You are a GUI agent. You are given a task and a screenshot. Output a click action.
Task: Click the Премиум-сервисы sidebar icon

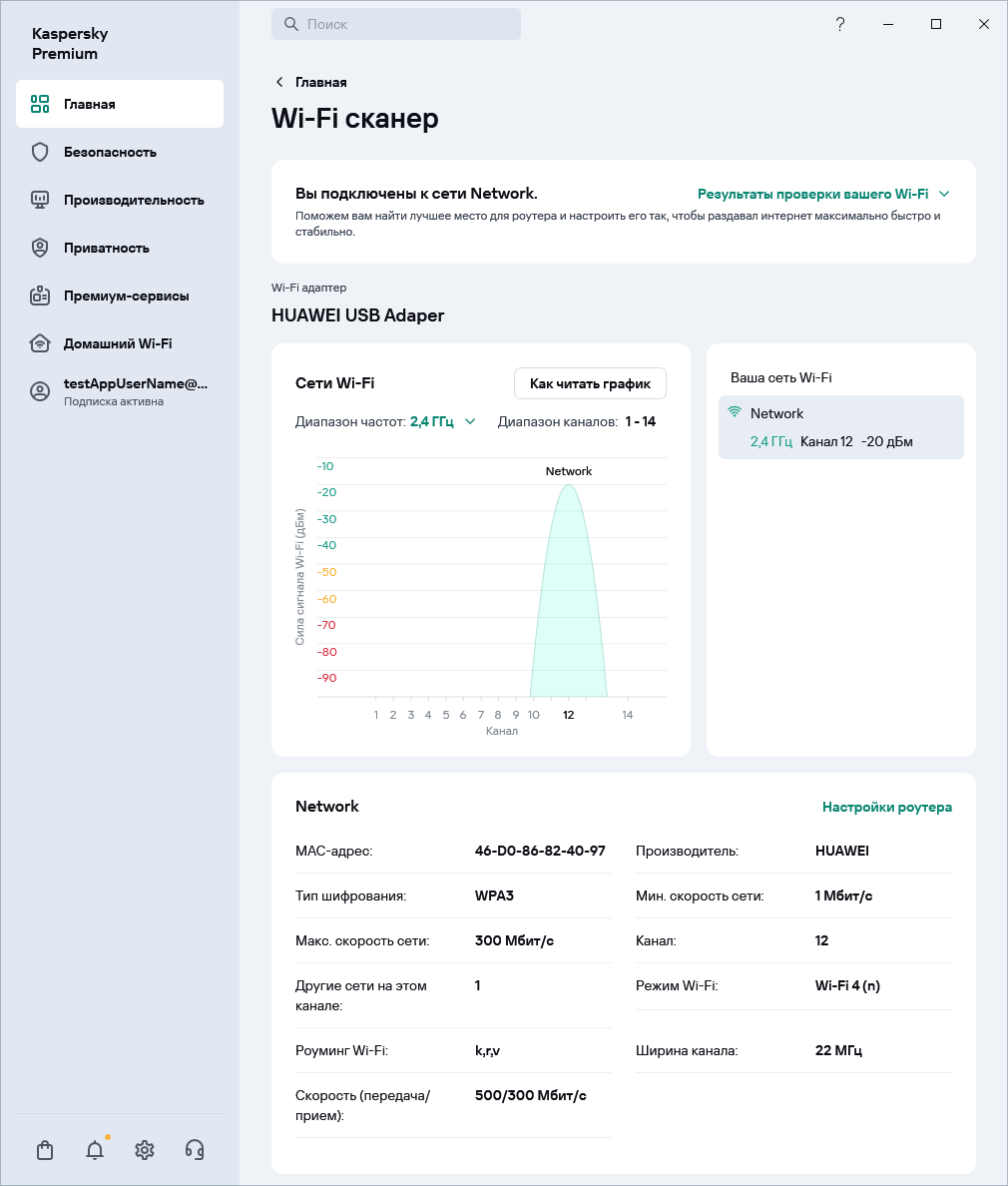[x=40, y=296]
